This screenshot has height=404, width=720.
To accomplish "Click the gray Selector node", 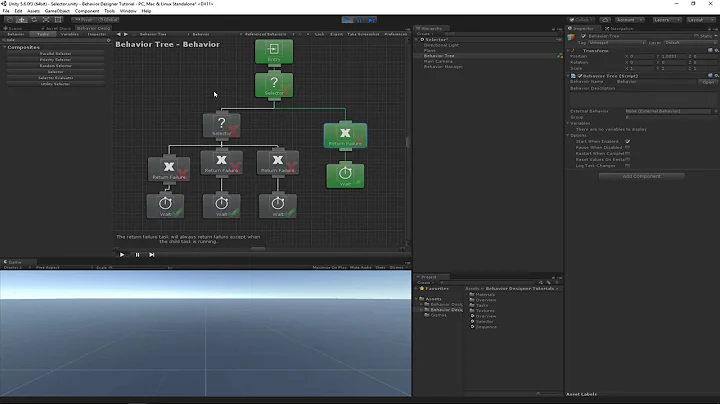I will coord(221,125).
